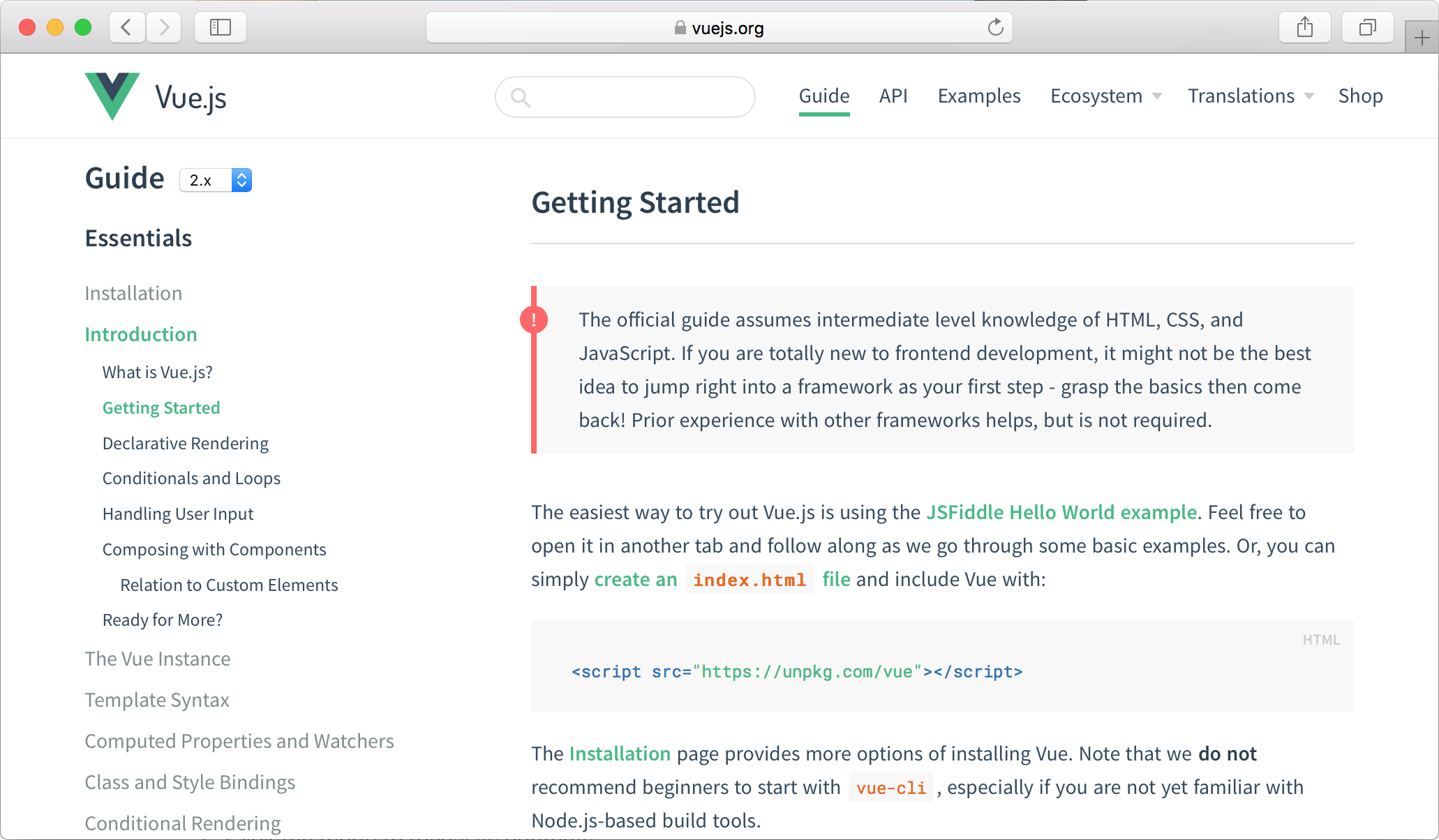Open The Vue Instance guide page
Screen dimensions: 1439x840
tap(158, 659)
